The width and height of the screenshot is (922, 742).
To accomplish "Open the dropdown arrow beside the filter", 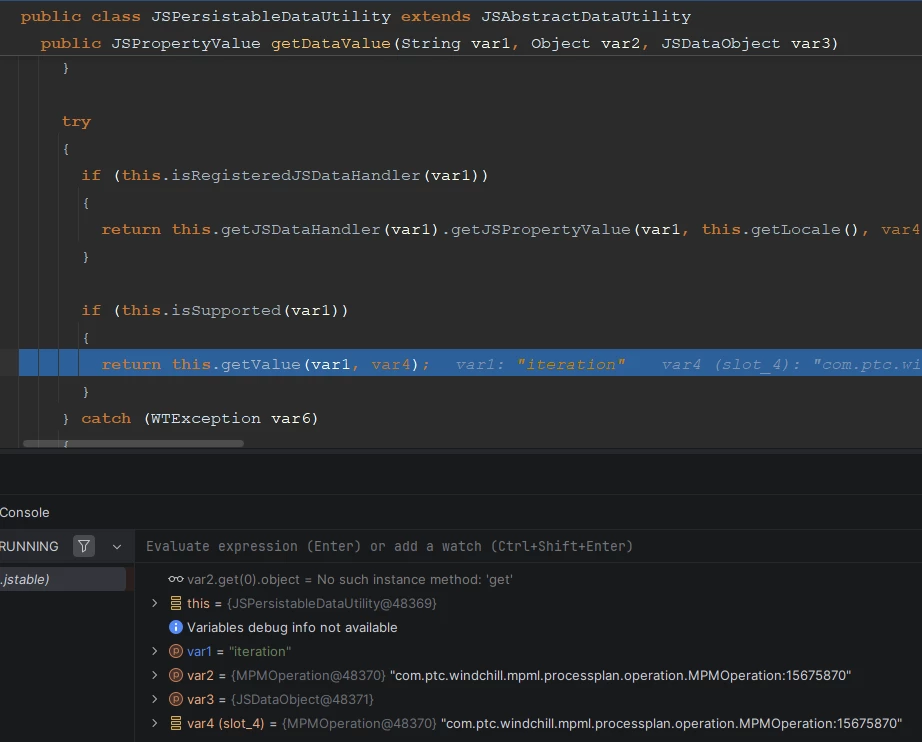I will tap(117, 547).
